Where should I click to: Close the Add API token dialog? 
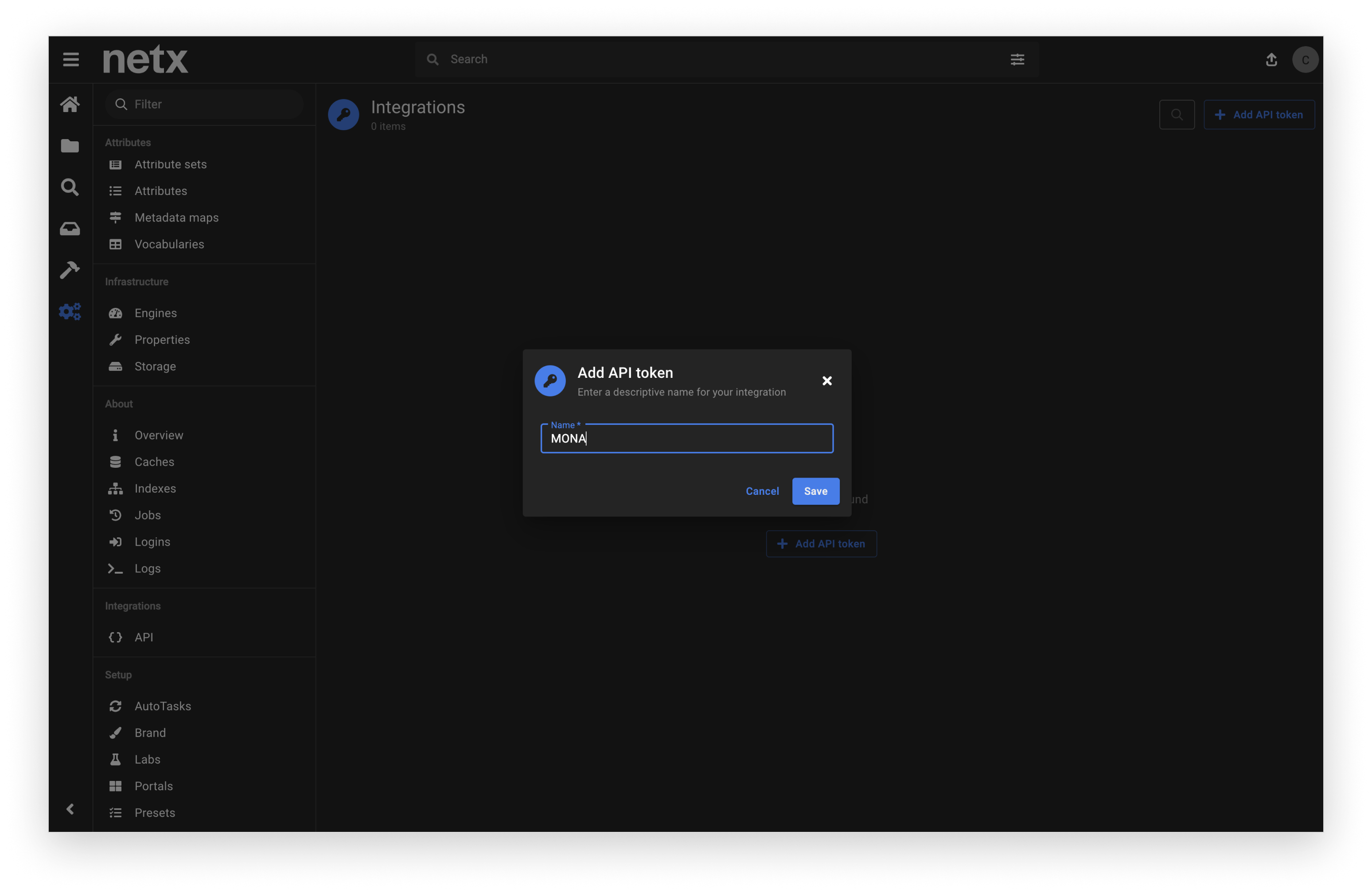click(826, 381)
